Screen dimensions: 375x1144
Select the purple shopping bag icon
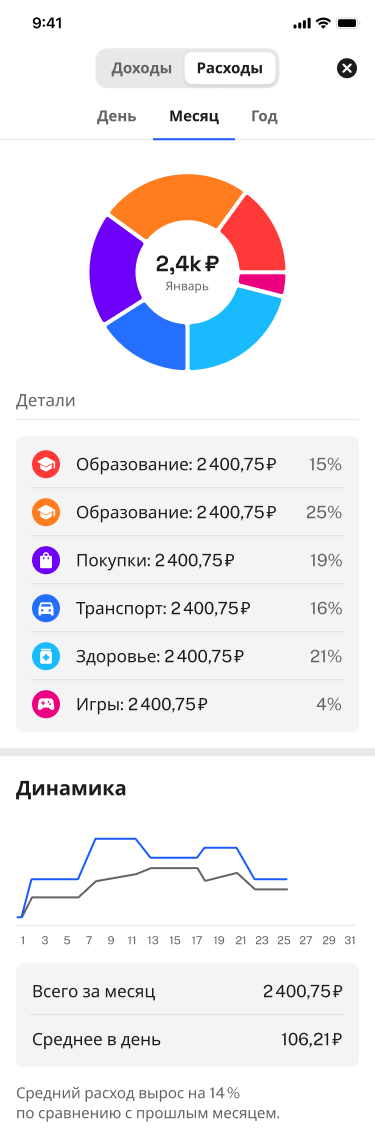click(44, 560)
